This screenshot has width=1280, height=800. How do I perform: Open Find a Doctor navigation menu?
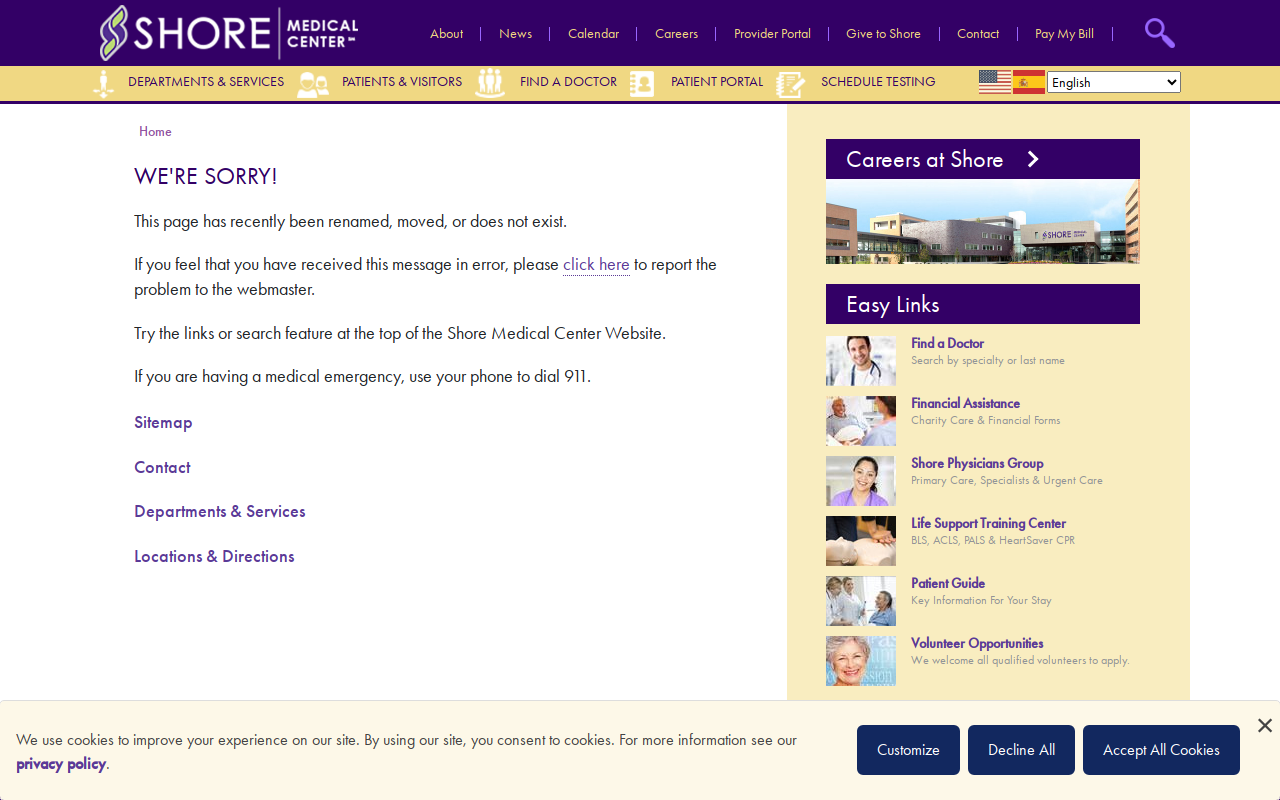pyautogui.click(x=568, y=82)
